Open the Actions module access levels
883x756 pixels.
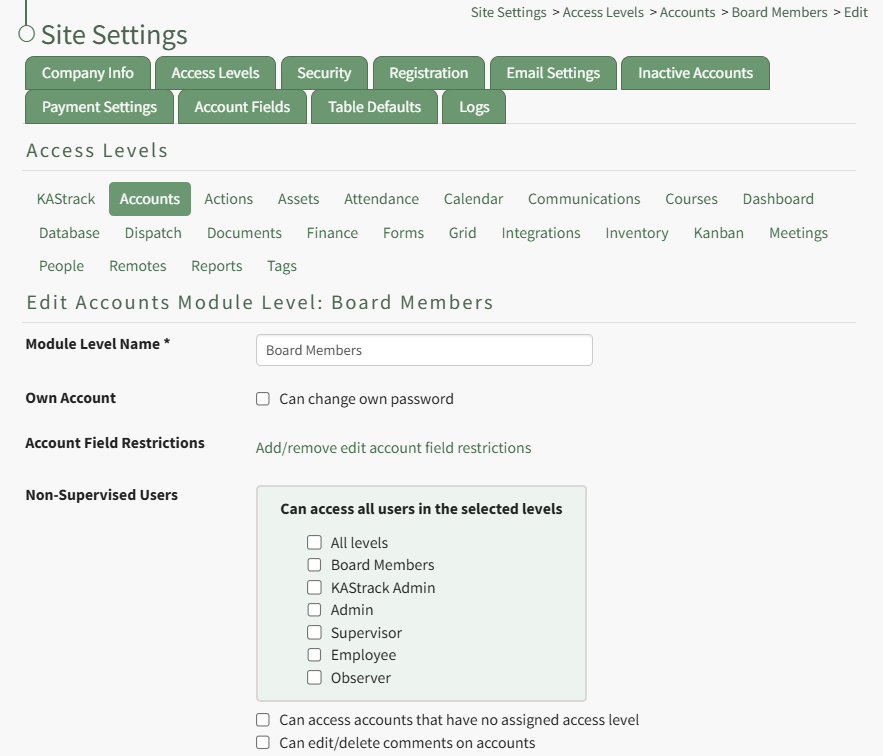[229, 199]
